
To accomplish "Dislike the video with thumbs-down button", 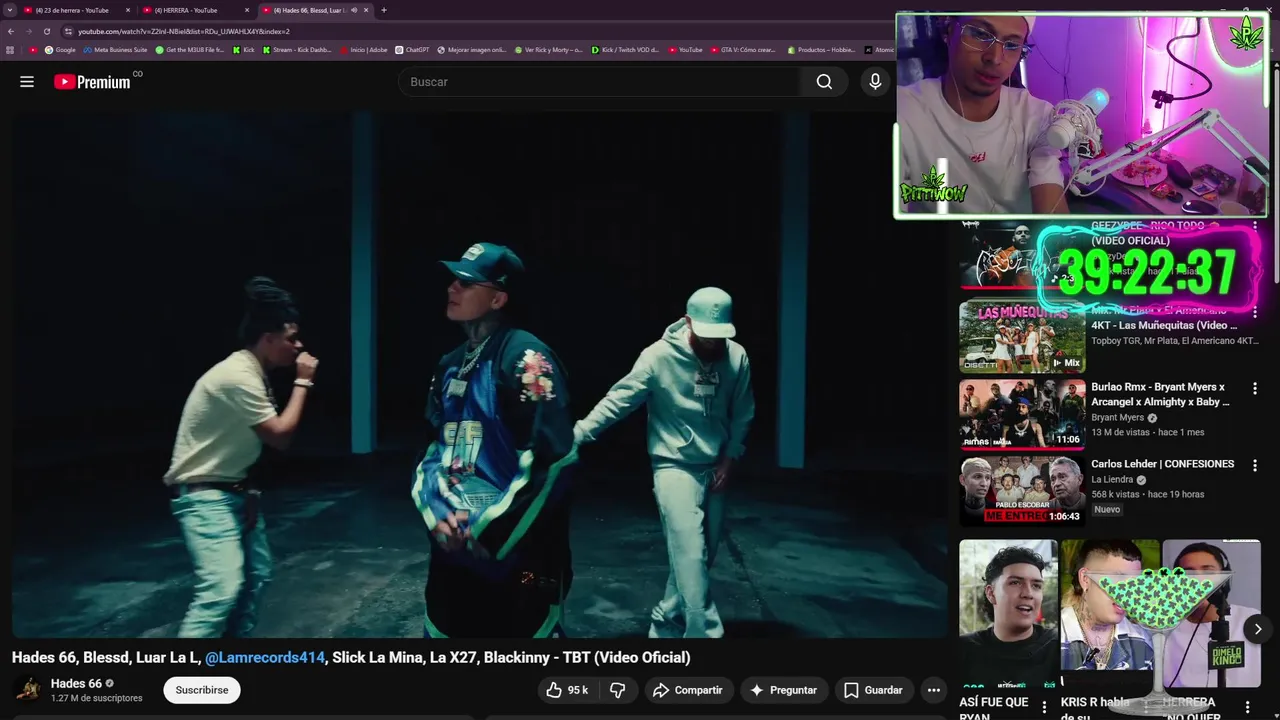I will [x=618, y=690].
